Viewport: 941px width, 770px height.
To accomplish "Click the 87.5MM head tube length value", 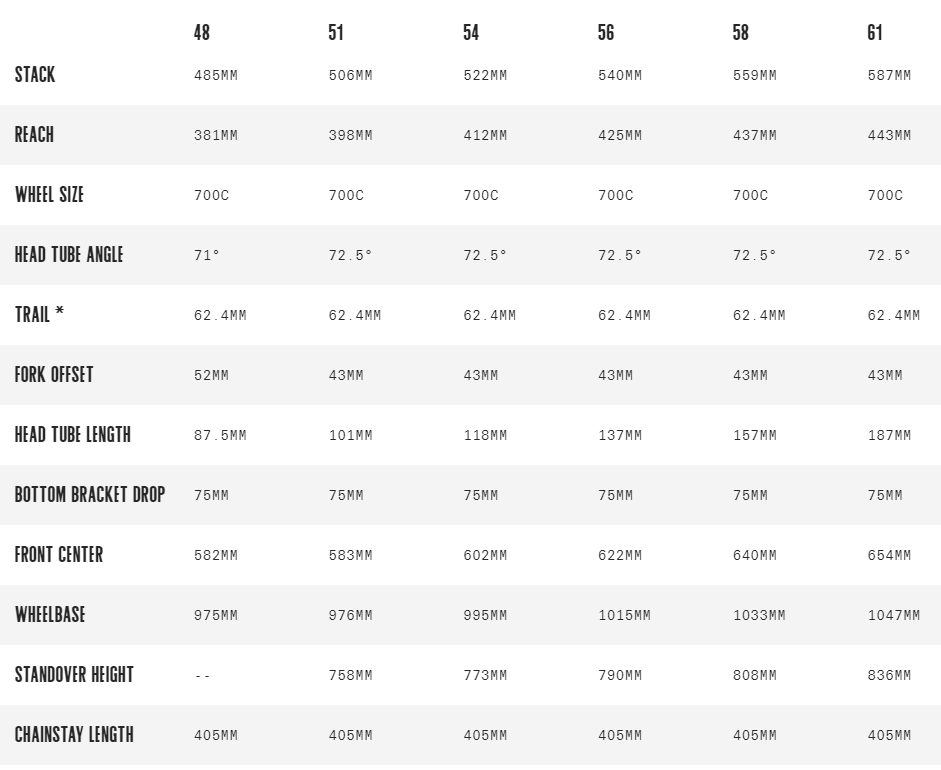I will (x=220, y=436).
